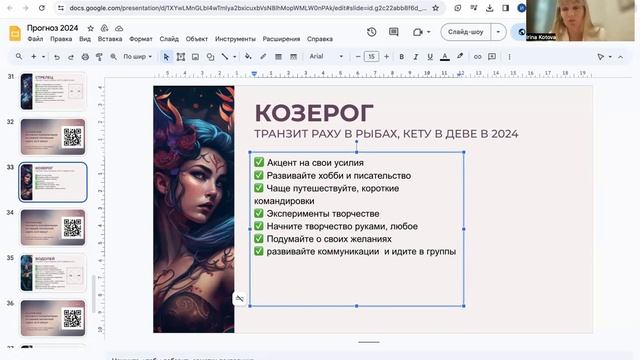The image size is (640, 360).
Task: Open browser downloads
Action: [489, 8]
